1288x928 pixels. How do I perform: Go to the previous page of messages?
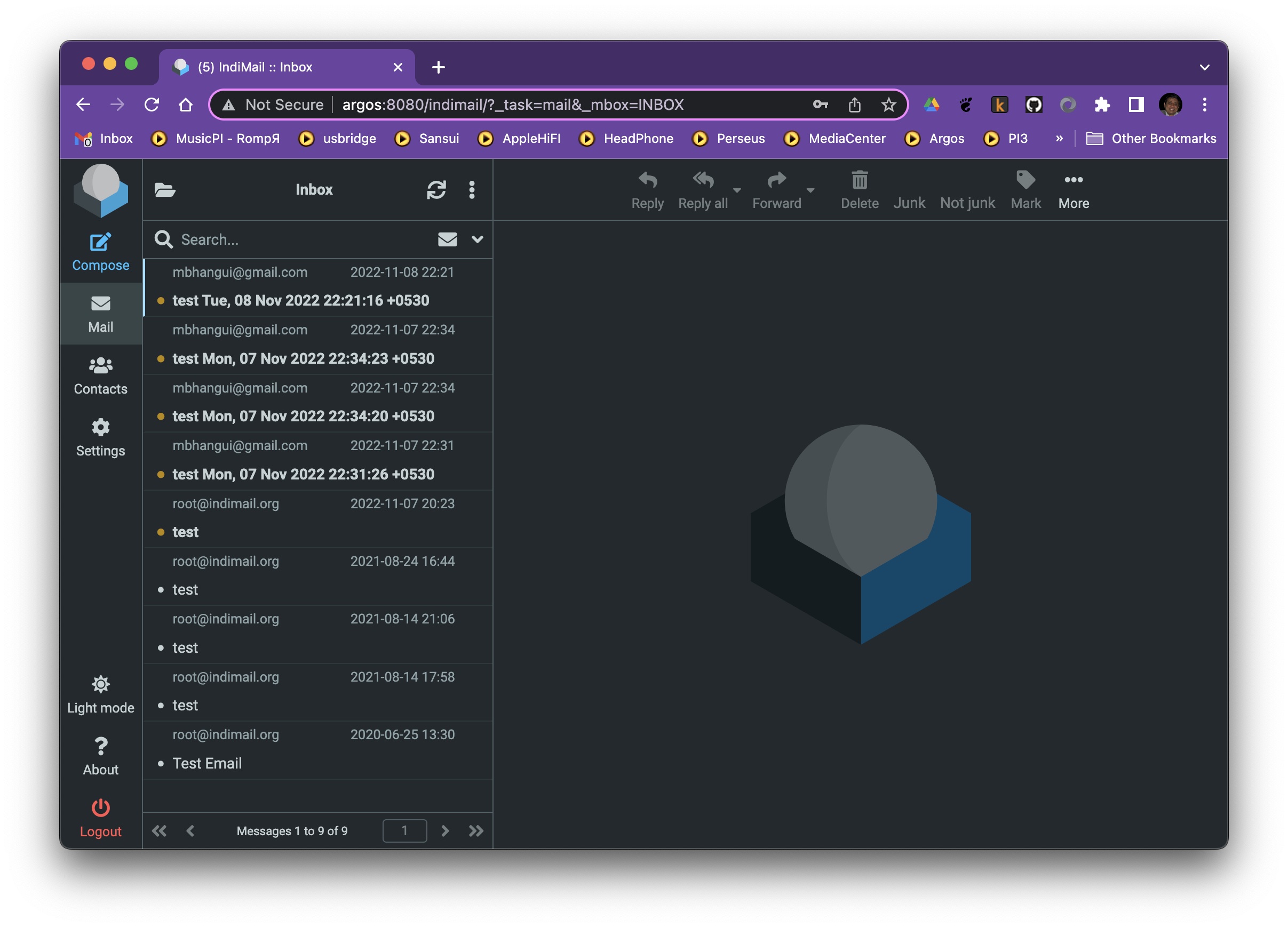(190, 831)
